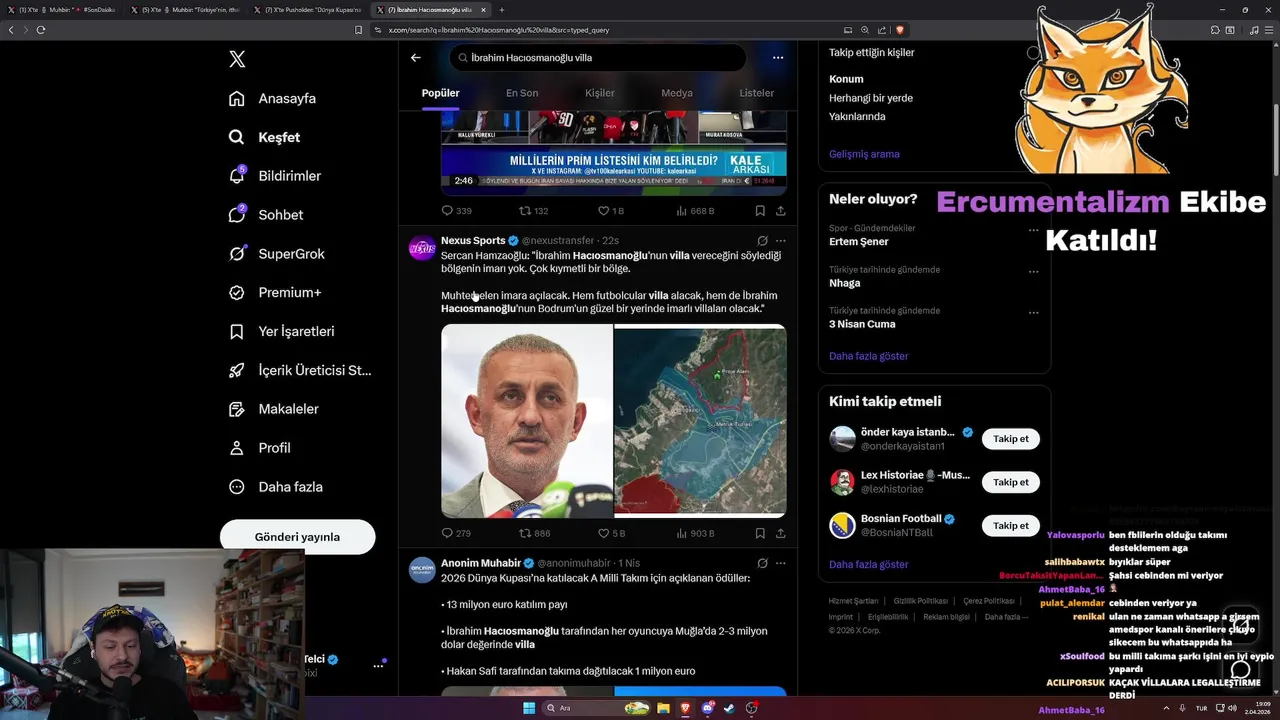This screenshot has height=720, width=1280.
Task: Open Anonim Muhabir account name link
Action: [481, 564]
